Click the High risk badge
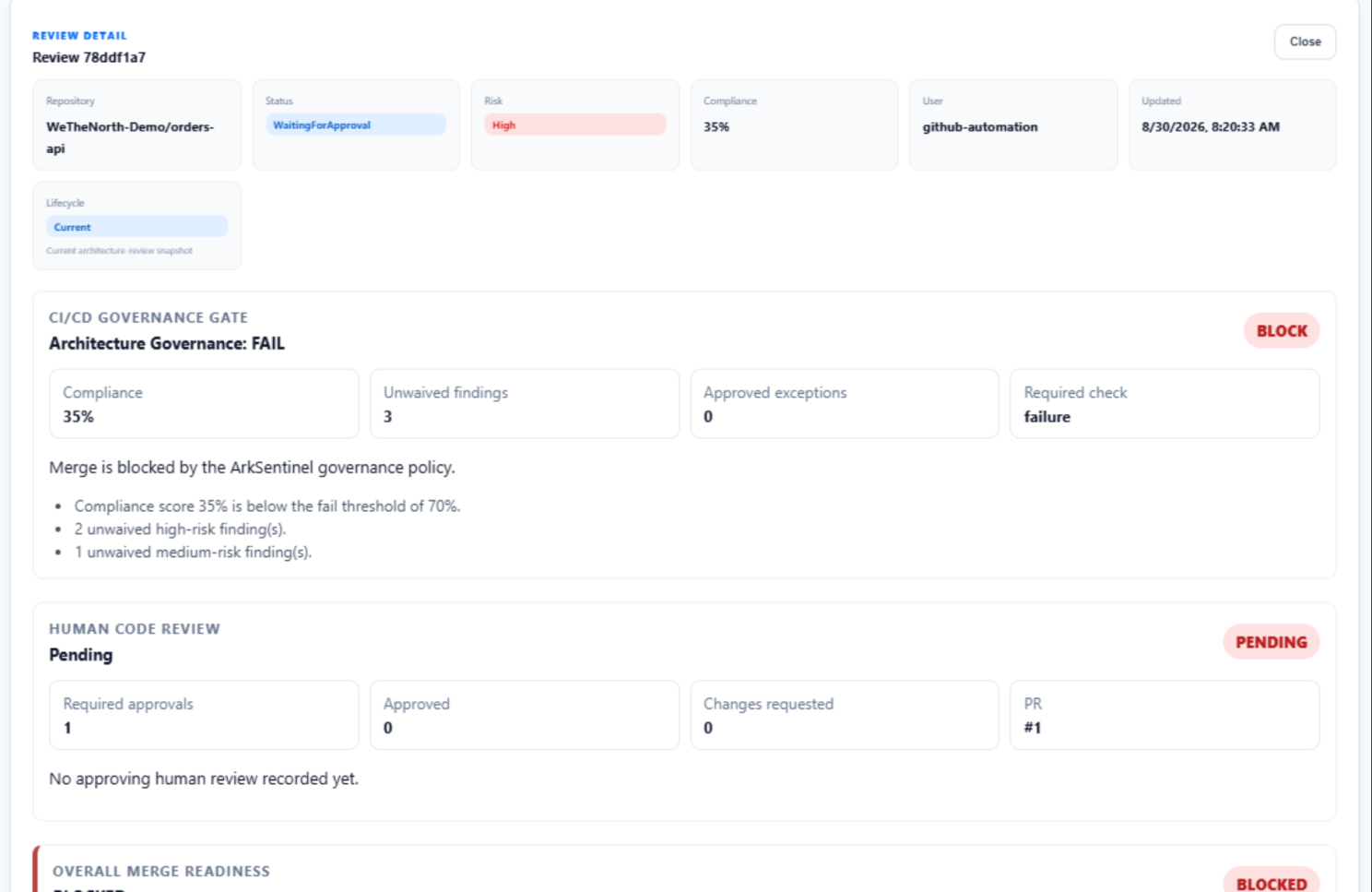The height and width of the screenshot is (892, 1372). point(574,125)
